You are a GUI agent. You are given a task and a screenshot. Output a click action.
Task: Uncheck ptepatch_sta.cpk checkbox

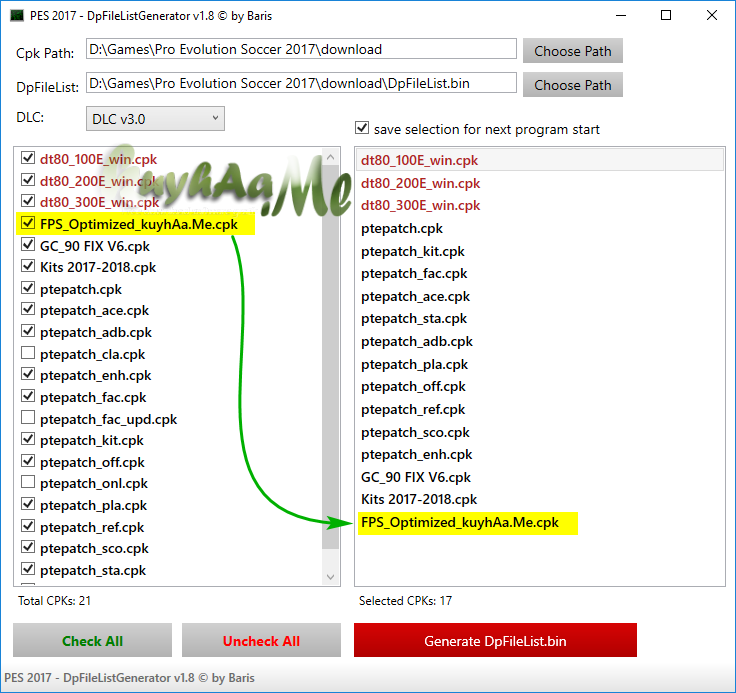[x=28, y=569]
